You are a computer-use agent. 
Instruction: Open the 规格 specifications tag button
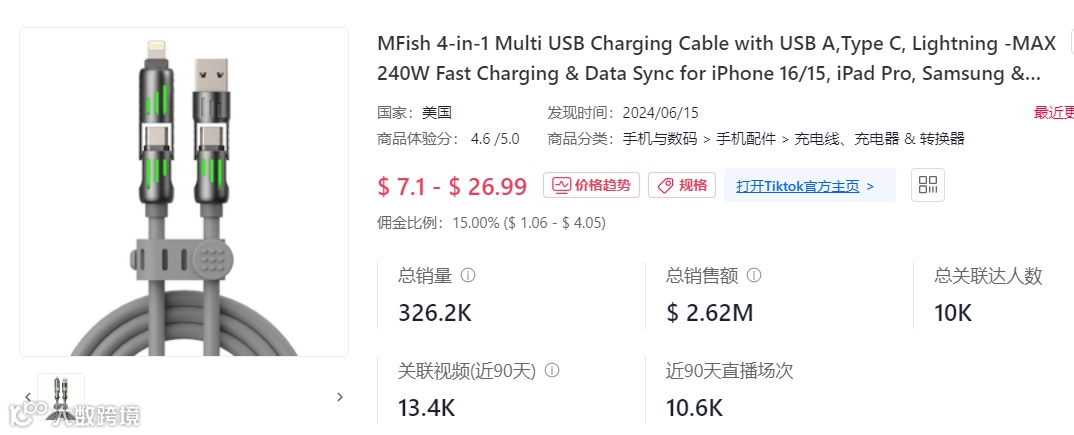click(682, 185)
